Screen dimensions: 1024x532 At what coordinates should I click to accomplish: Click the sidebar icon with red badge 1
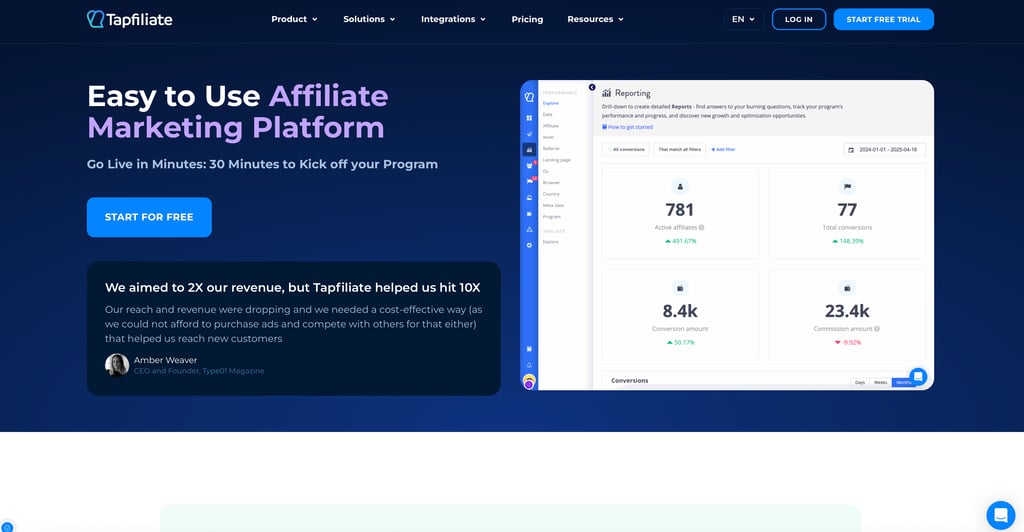[x=530, y=165]
